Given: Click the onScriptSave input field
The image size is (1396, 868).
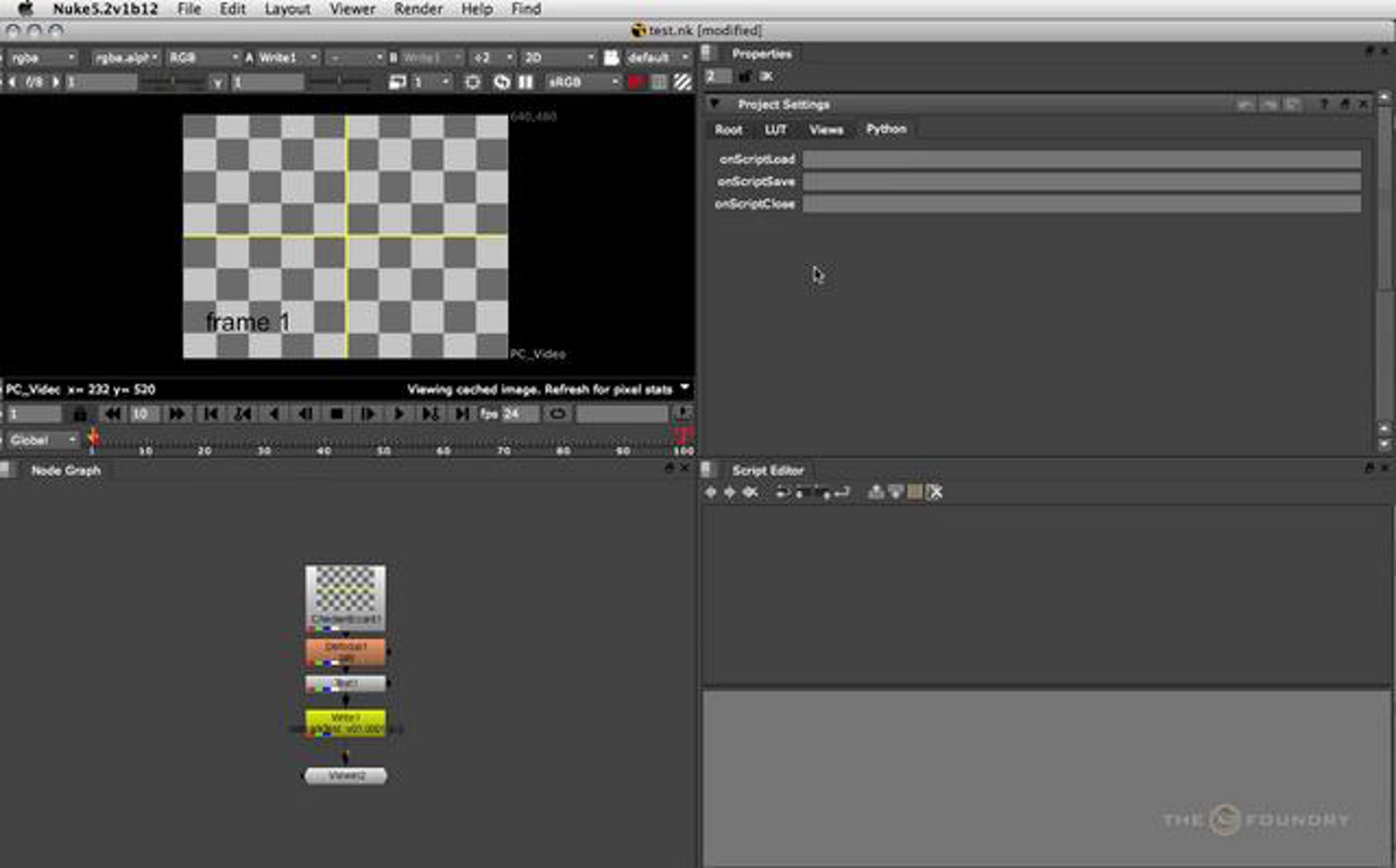Looking at the screenshot, I should pyautogui.click(x=1082, y=181).
